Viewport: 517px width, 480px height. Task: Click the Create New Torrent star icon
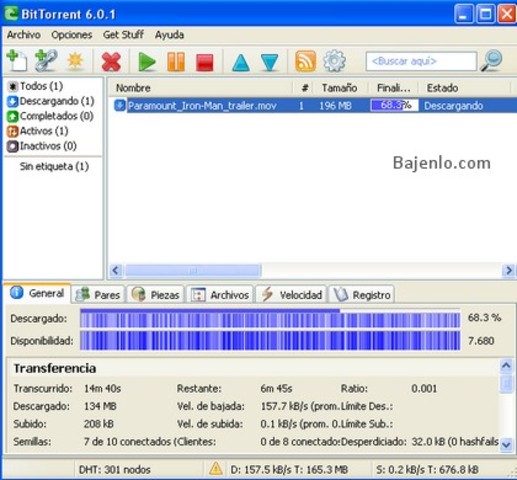75,61
